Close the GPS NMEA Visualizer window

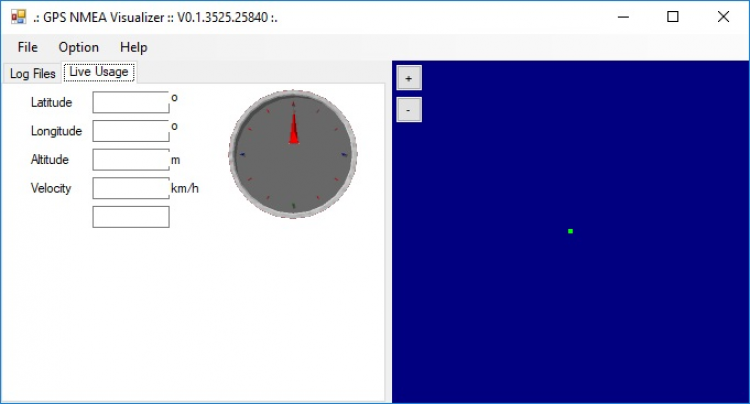tap(723, 17)
